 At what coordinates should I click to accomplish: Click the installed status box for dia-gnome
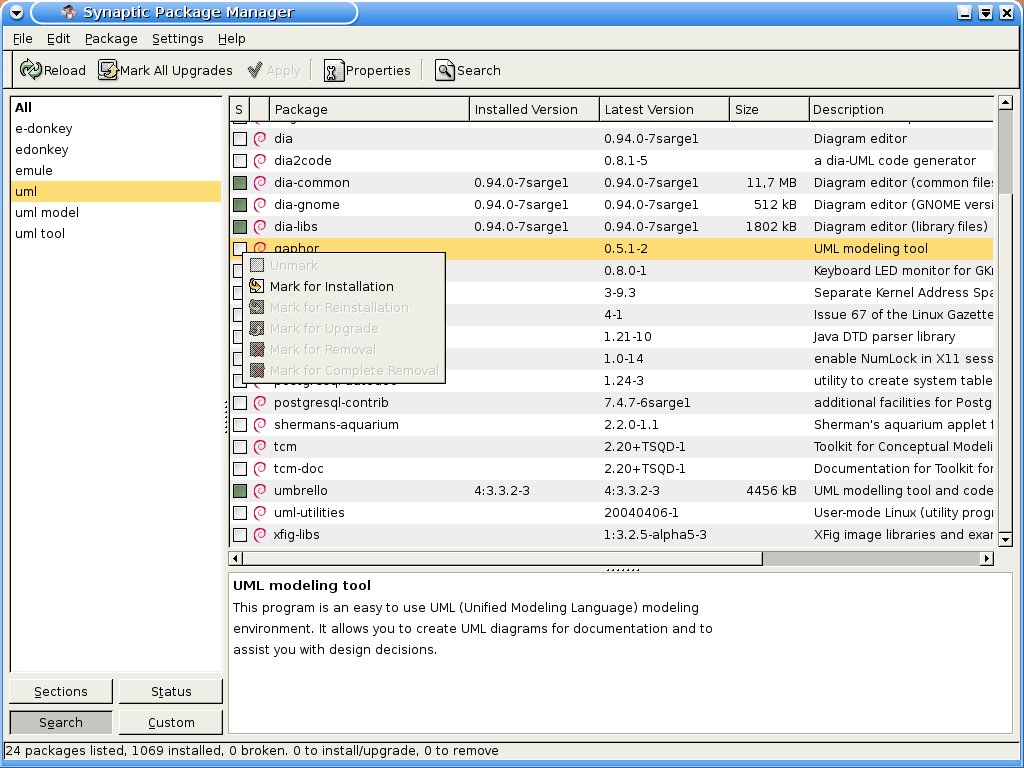(x=240, y=205)
